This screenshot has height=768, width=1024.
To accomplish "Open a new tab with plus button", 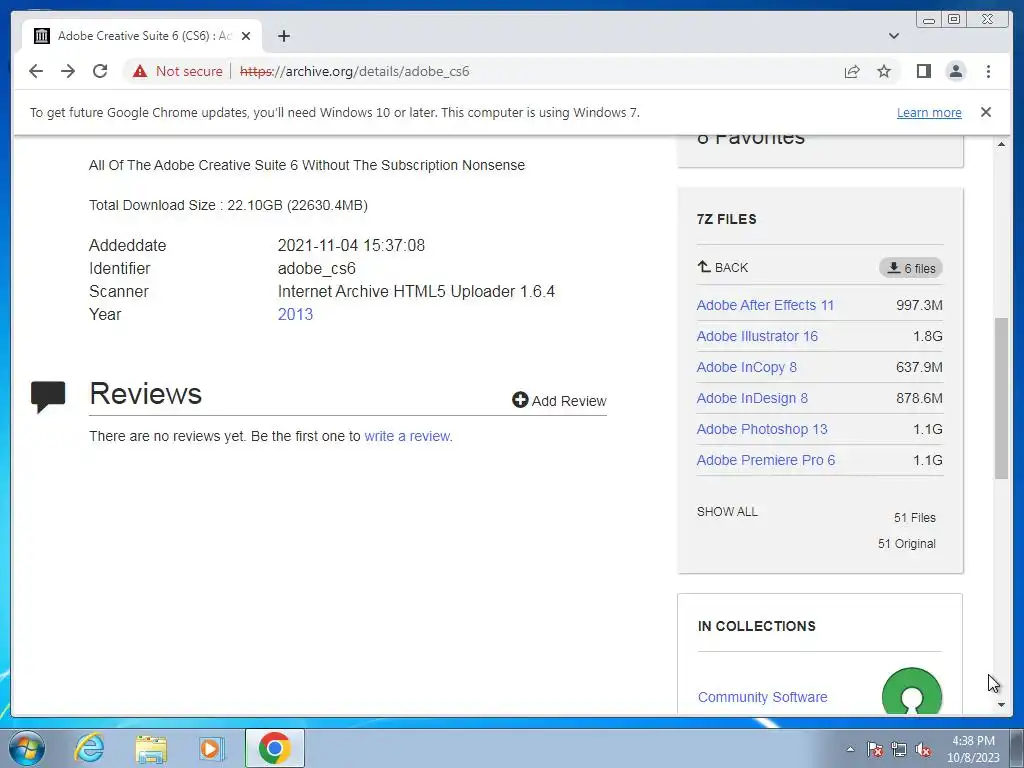I will click(x=283, y=36).
